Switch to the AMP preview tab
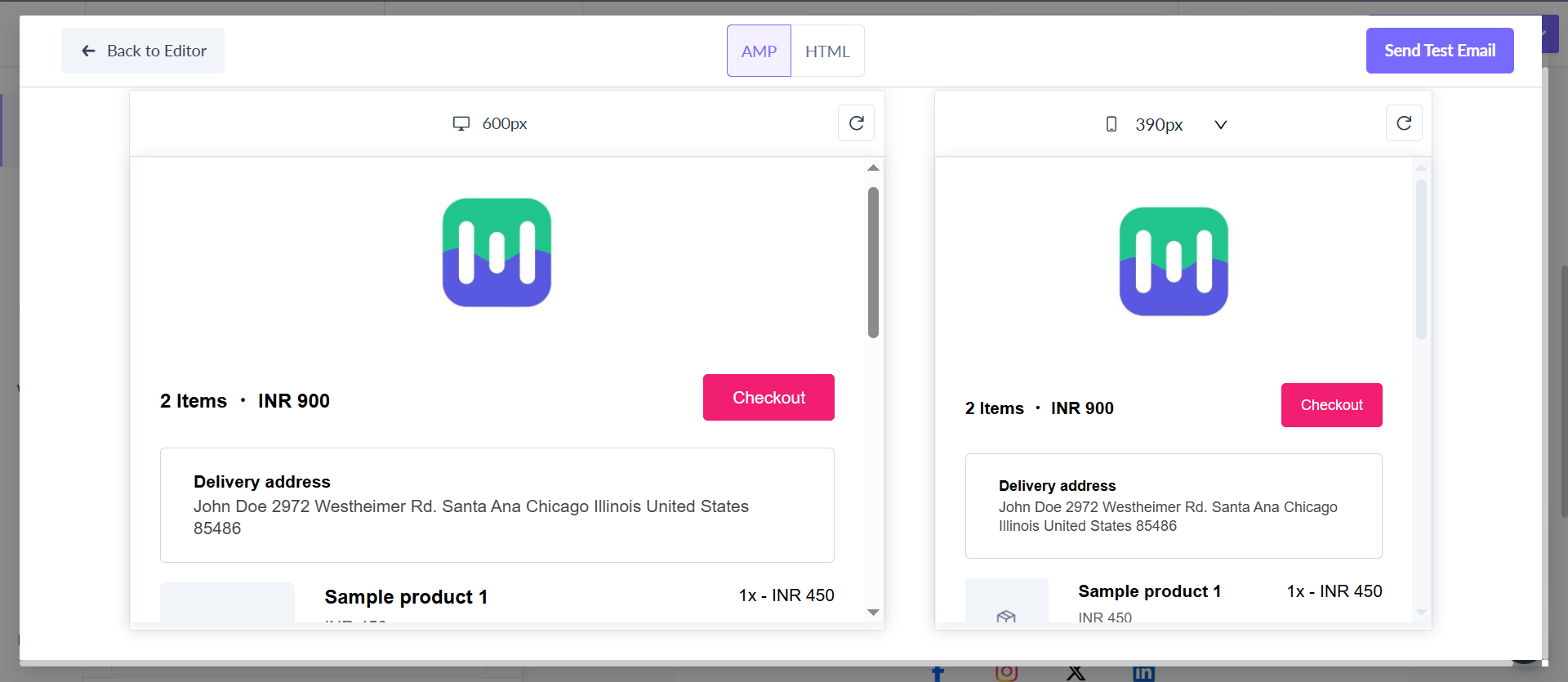 tap(759, 51)
